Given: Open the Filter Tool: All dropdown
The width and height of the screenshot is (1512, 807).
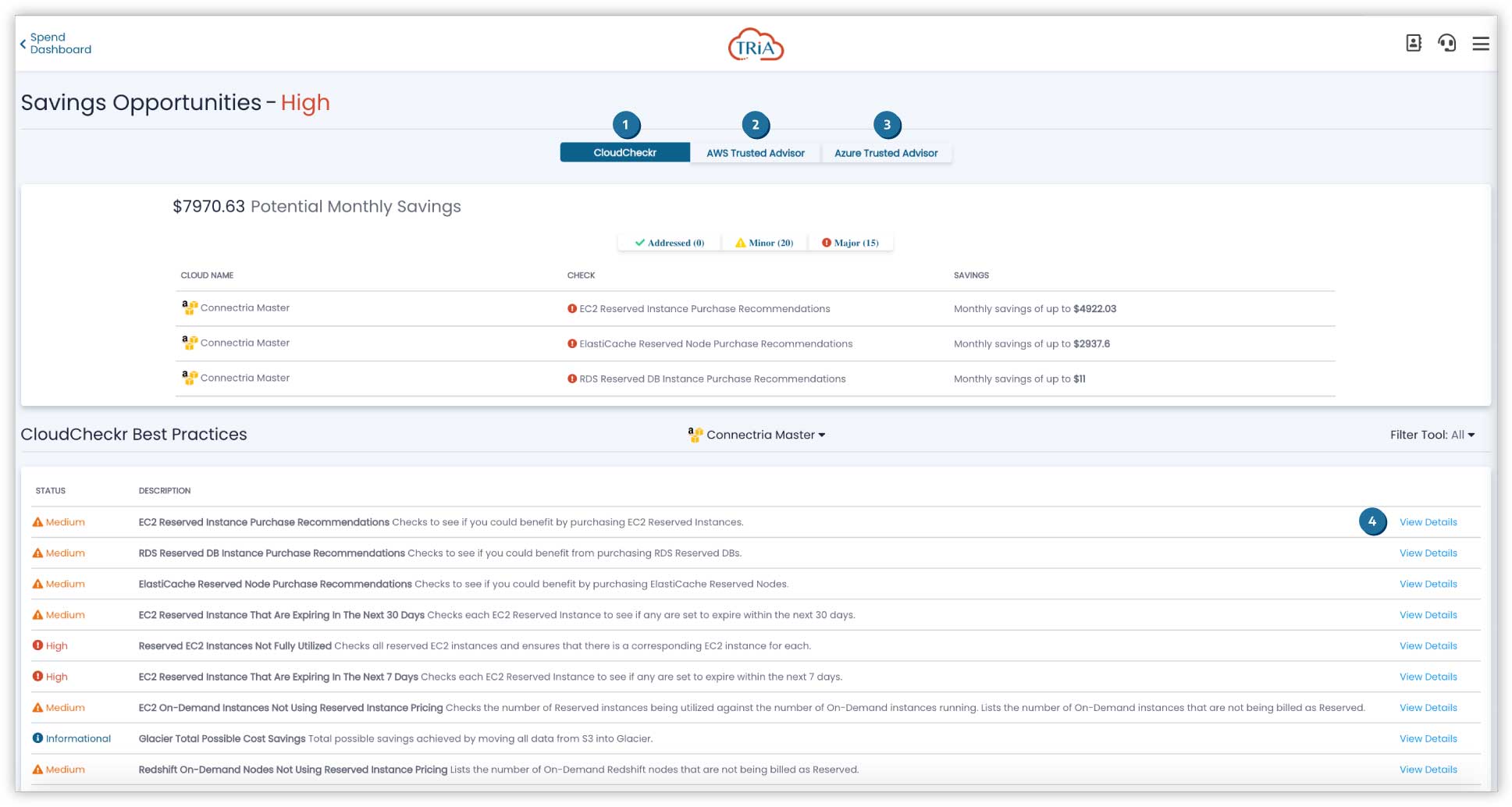Looking at the screenshot, I should coord(1432,435).
